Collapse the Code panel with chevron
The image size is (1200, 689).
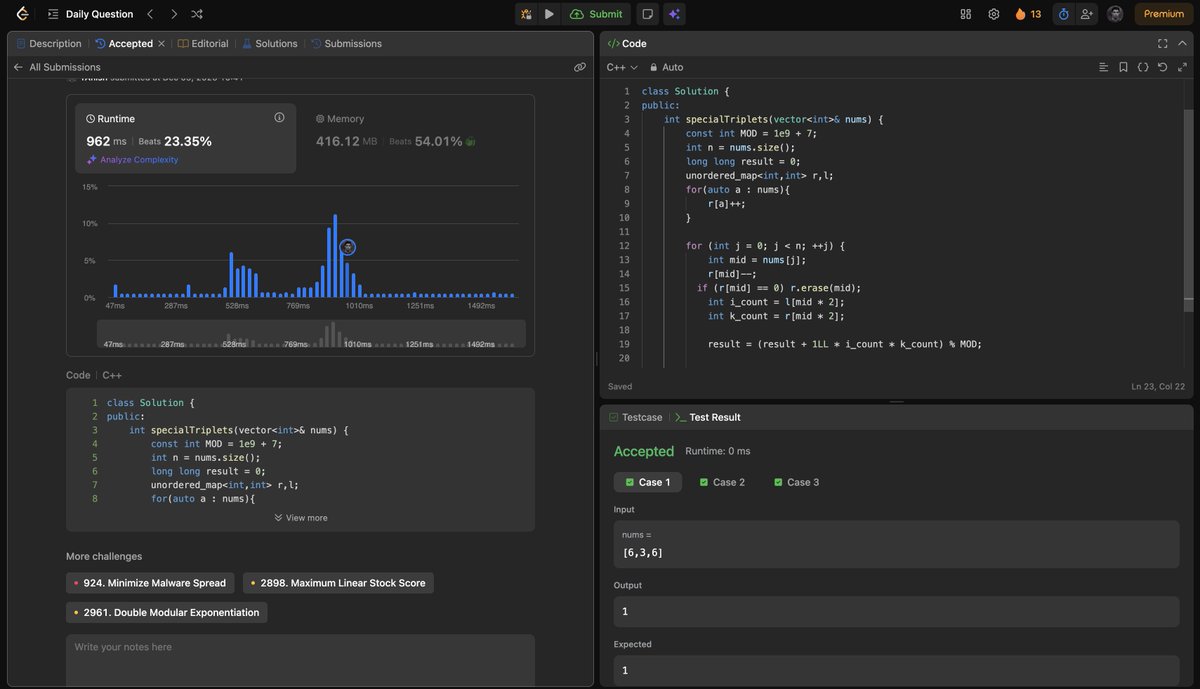pos(1182,44)
